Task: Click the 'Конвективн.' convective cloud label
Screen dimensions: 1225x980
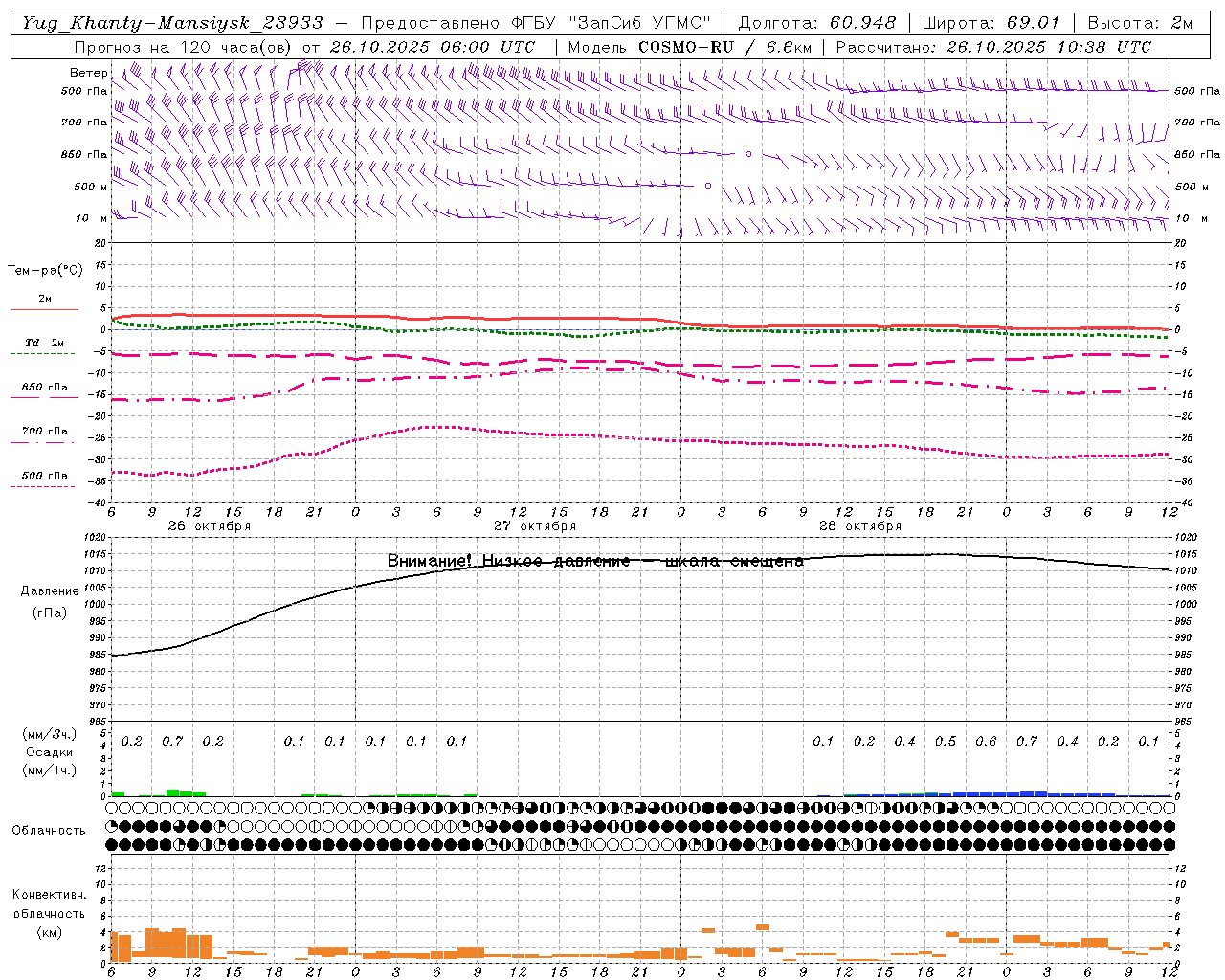Action: pyautogui.click(x=50, y=895)
